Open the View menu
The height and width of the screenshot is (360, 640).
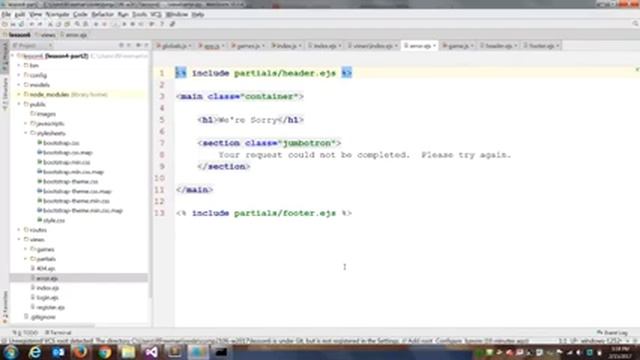point(36,14)
